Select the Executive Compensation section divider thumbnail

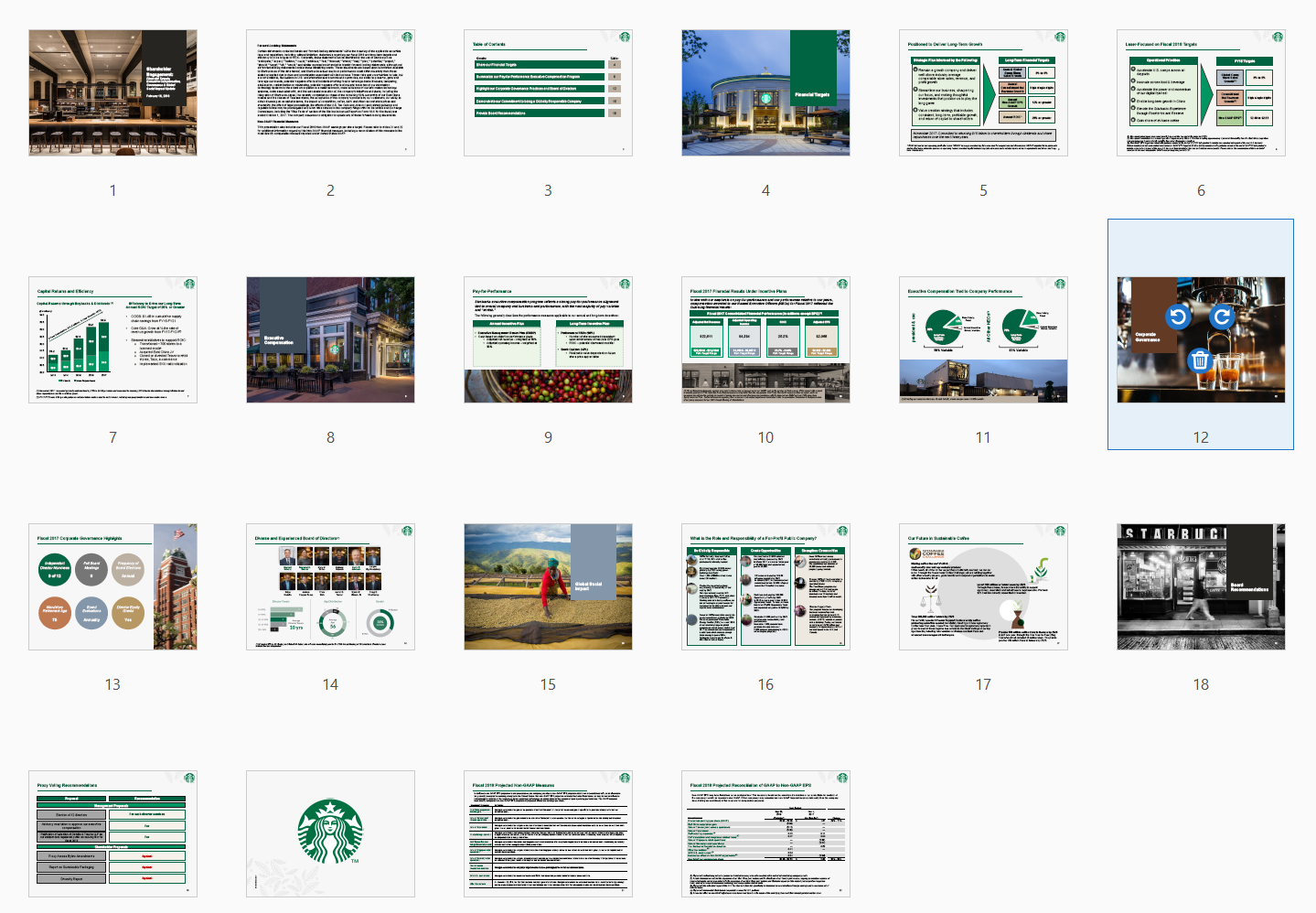(x=330, y=339)
